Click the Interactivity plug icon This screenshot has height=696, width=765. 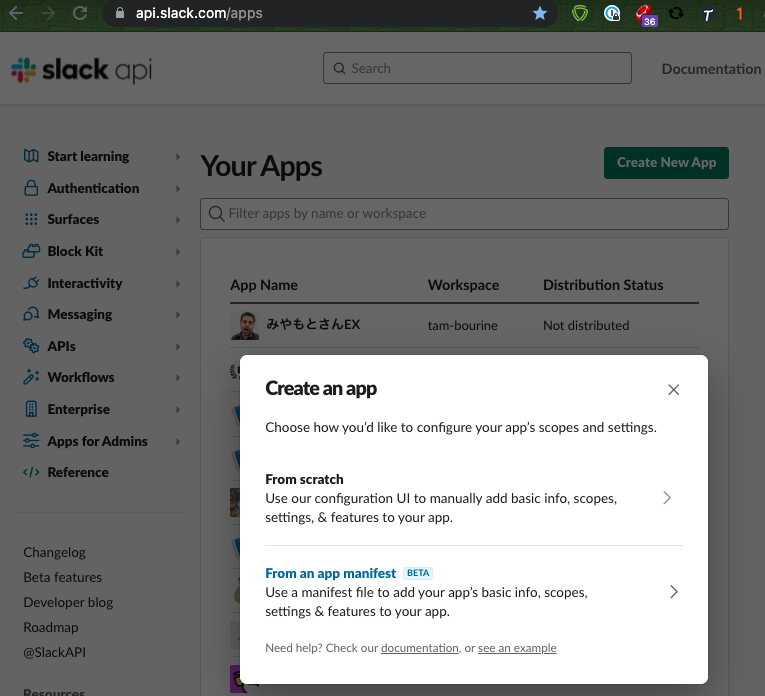[x=31, y=283]
